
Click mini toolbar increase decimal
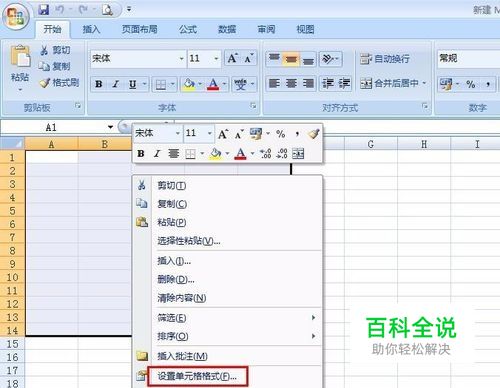coord(266,153)
